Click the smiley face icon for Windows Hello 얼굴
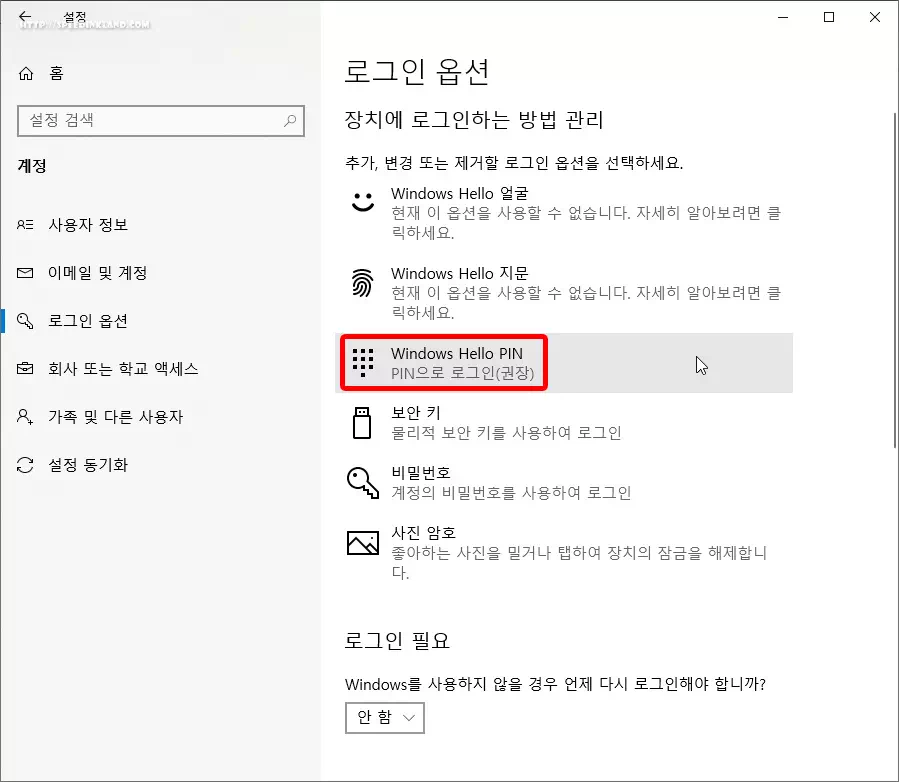This screenshot has height=782, width=899. [362, 202]
